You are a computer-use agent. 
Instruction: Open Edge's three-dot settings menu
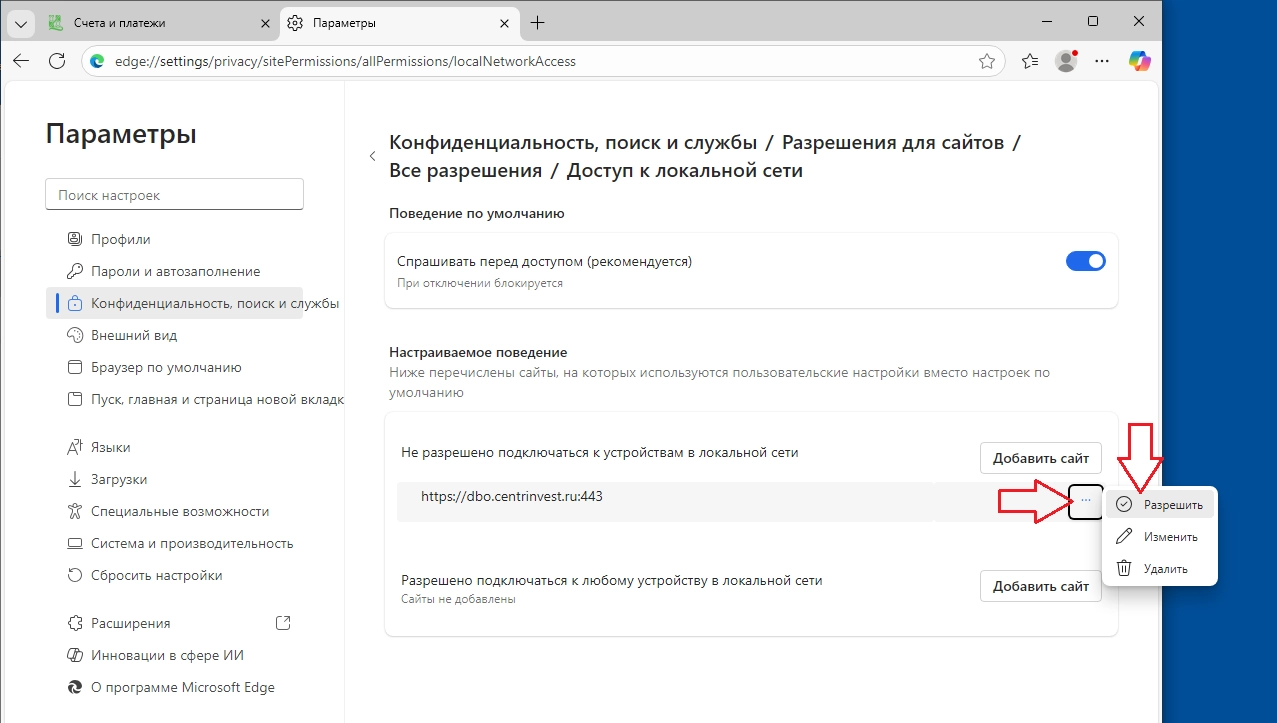pos(1102,61)
